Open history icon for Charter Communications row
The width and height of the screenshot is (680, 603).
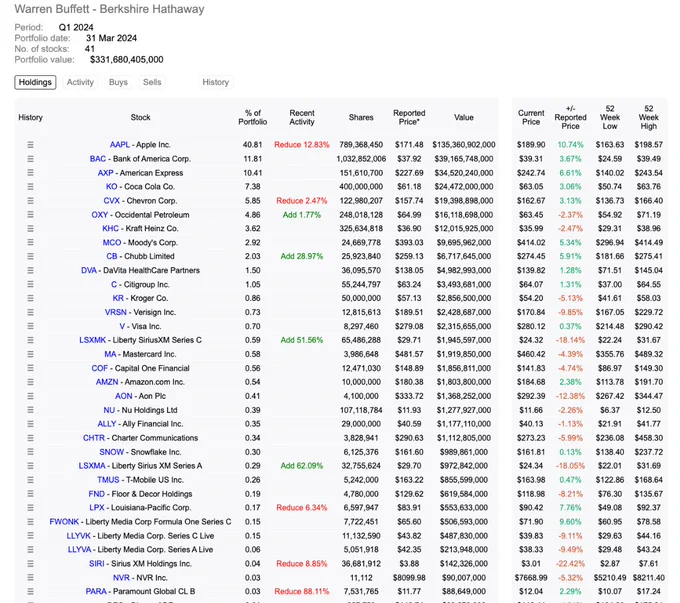[x=30, y=438]
